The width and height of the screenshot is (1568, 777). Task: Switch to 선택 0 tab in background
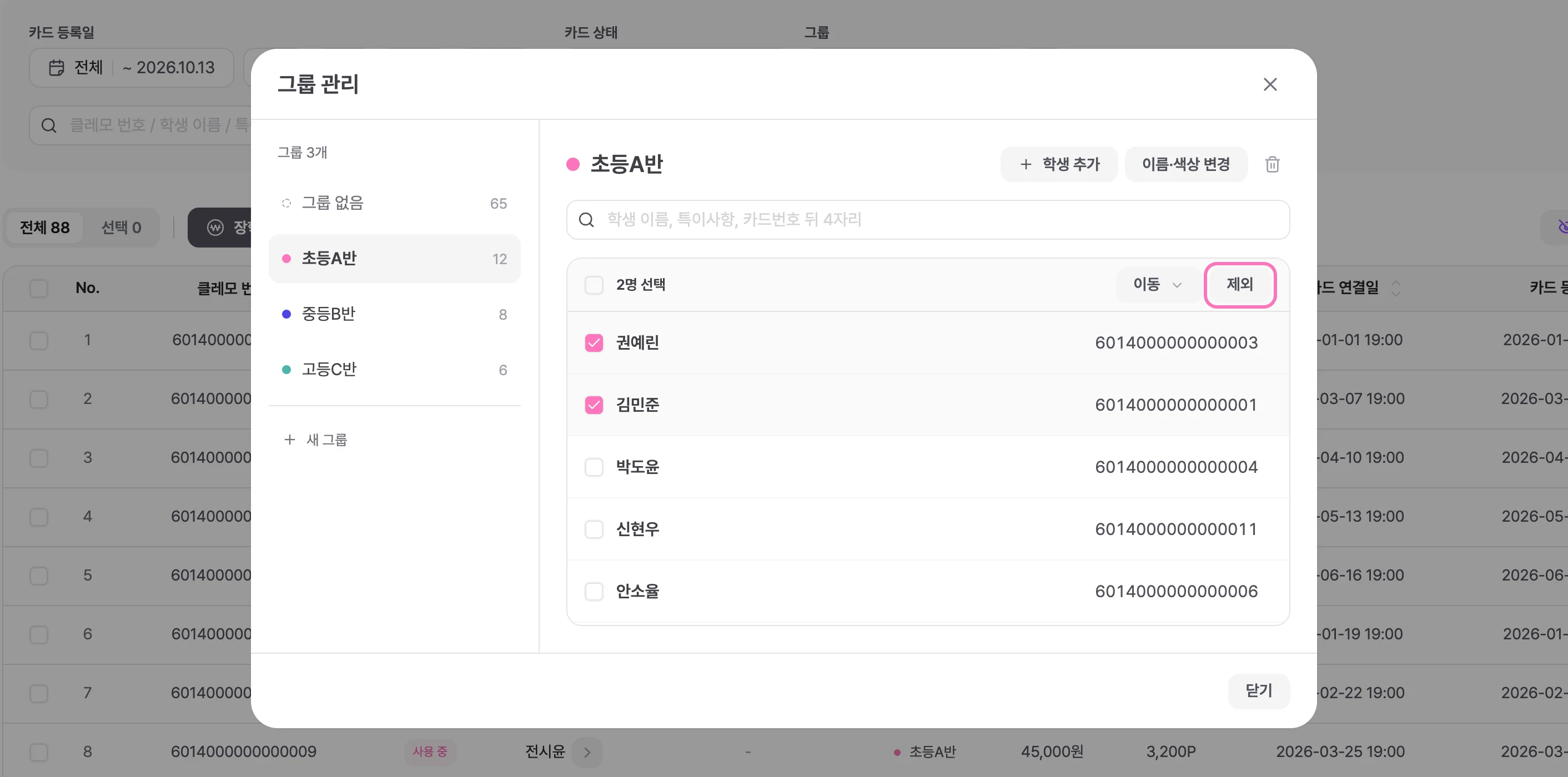tap(121, 228)
